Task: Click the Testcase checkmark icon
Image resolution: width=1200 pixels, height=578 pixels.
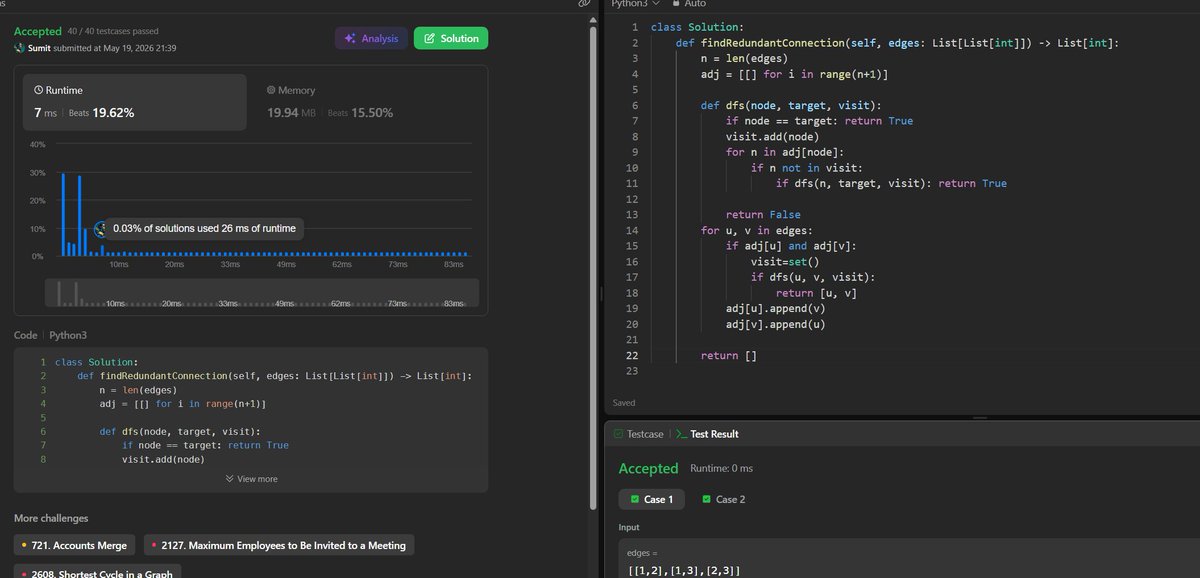Action: 618,434
